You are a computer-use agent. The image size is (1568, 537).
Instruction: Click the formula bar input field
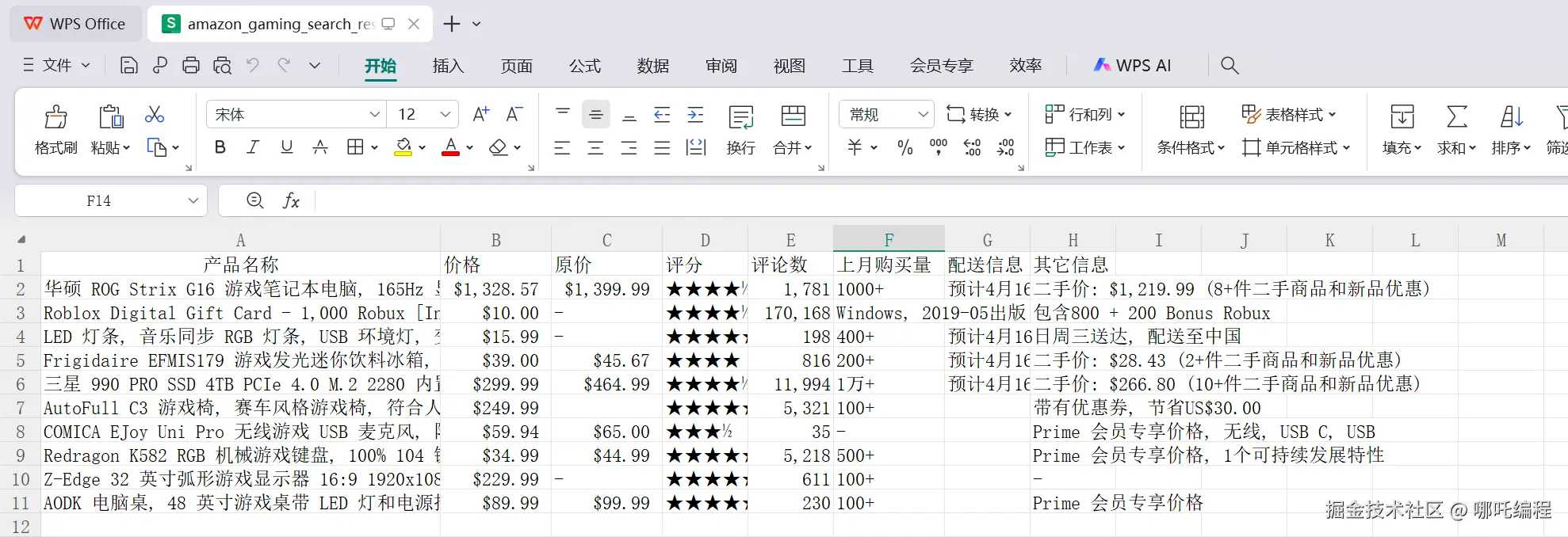pyautogui.click(x=941, y=200)
